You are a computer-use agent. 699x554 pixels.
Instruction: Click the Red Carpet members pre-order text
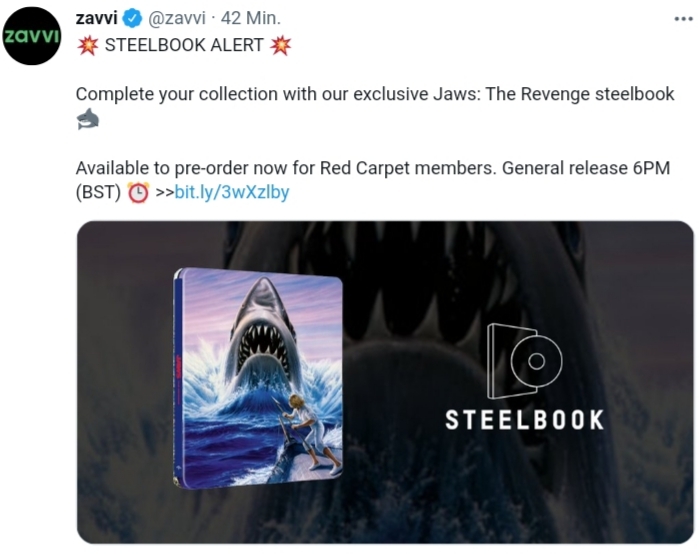[x=373, y=168]
